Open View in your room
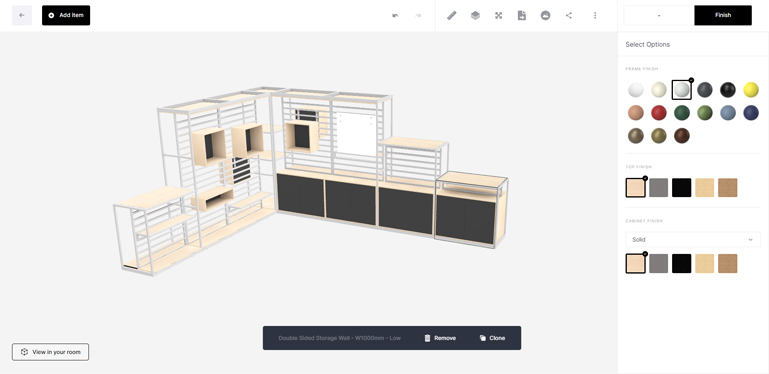769x374 pixels. click(51, 352)
